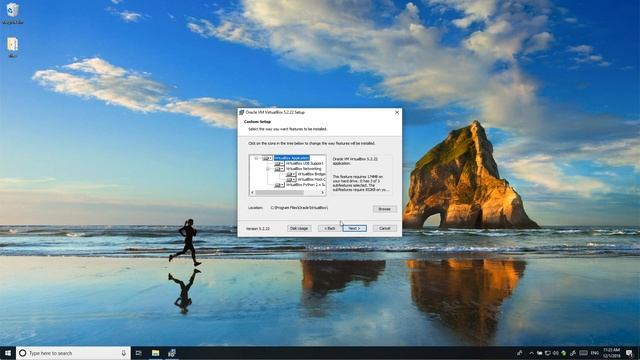This screenshot has width=640, height=360.
Task: Cancel the VirtualBox setup
Action: click(x=384, y=228)
